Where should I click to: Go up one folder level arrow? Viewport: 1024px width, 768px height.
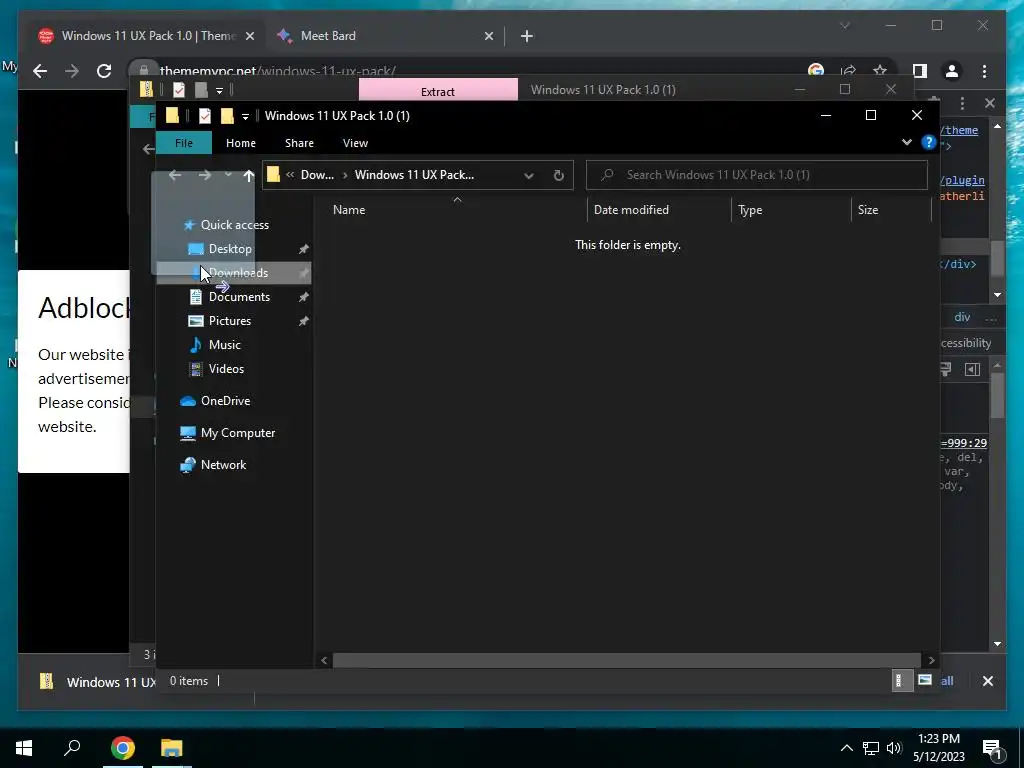click(x=248, y=175)
